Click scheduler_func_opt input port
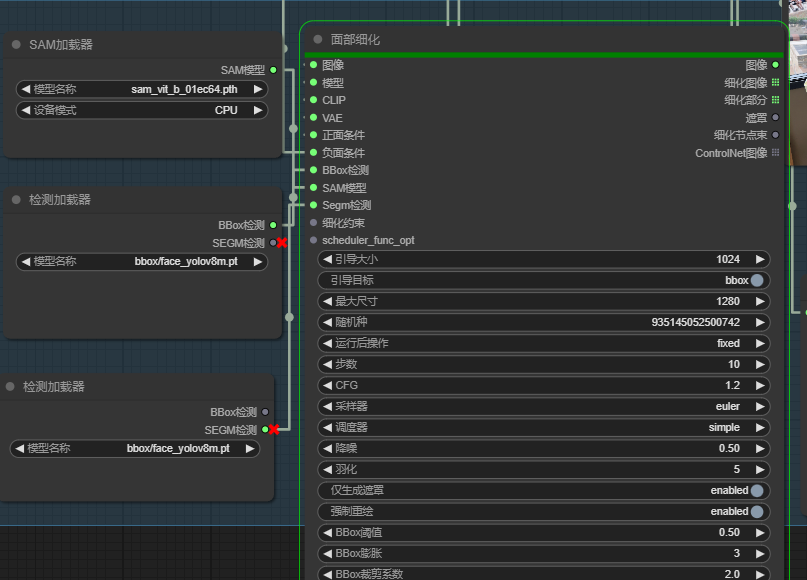The height and width of the screenshot is (580, 807). 313,240
